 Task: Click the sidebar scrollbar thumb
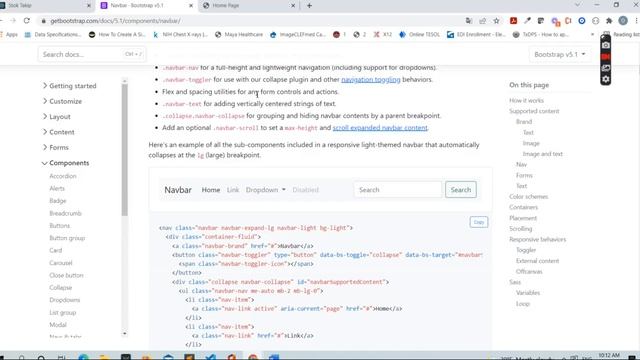coord(124,149)
